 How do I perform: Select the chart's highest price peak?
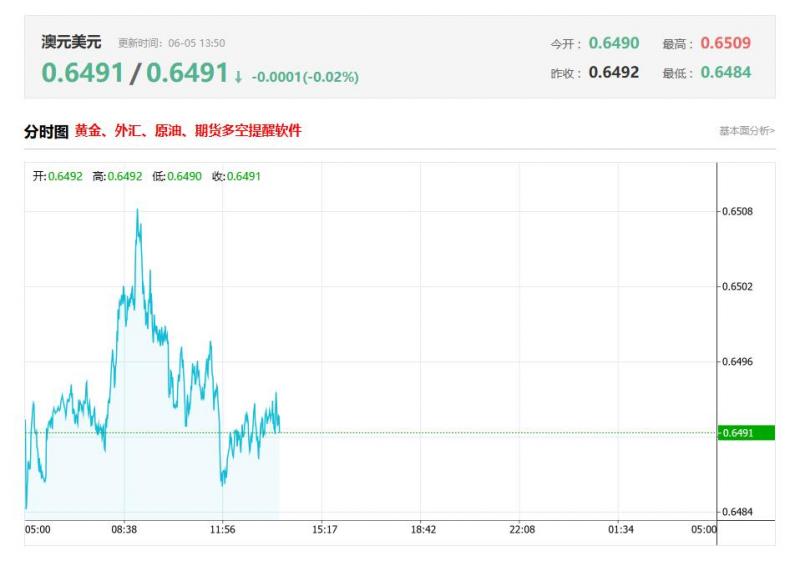(x=137, y=210)
